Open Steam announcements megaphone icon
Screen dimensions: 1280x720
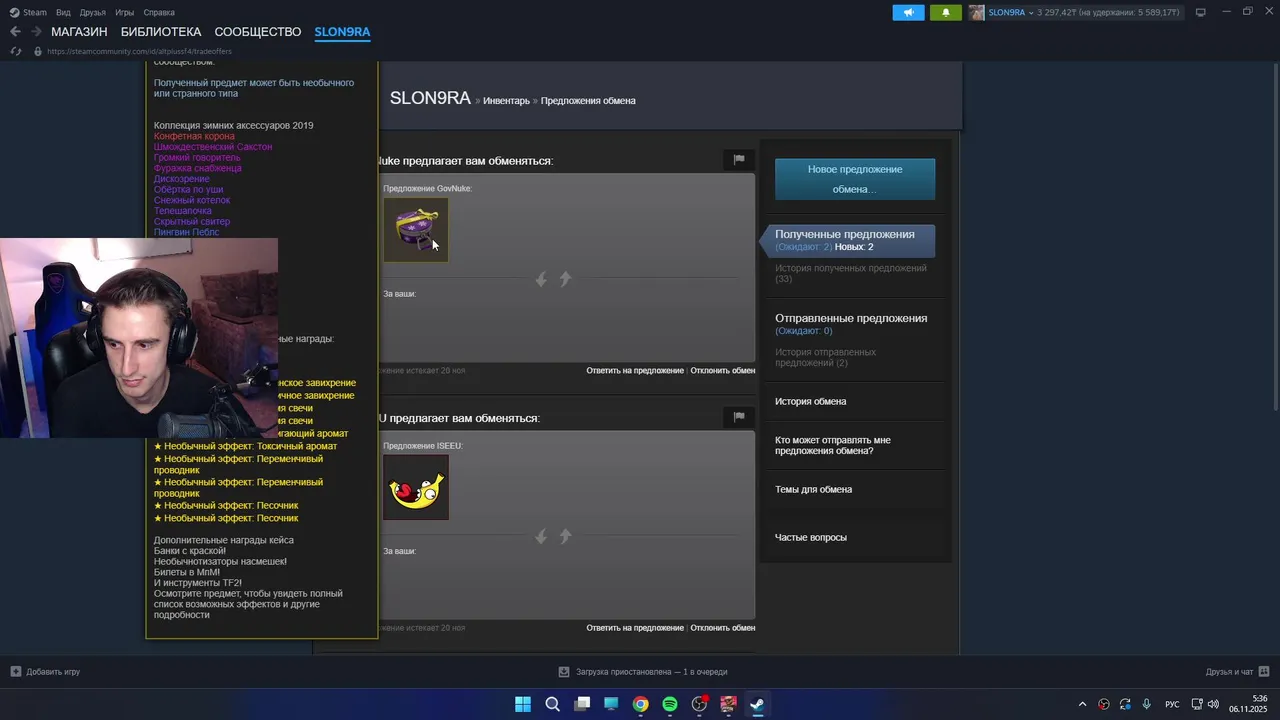tap(908, 13)
